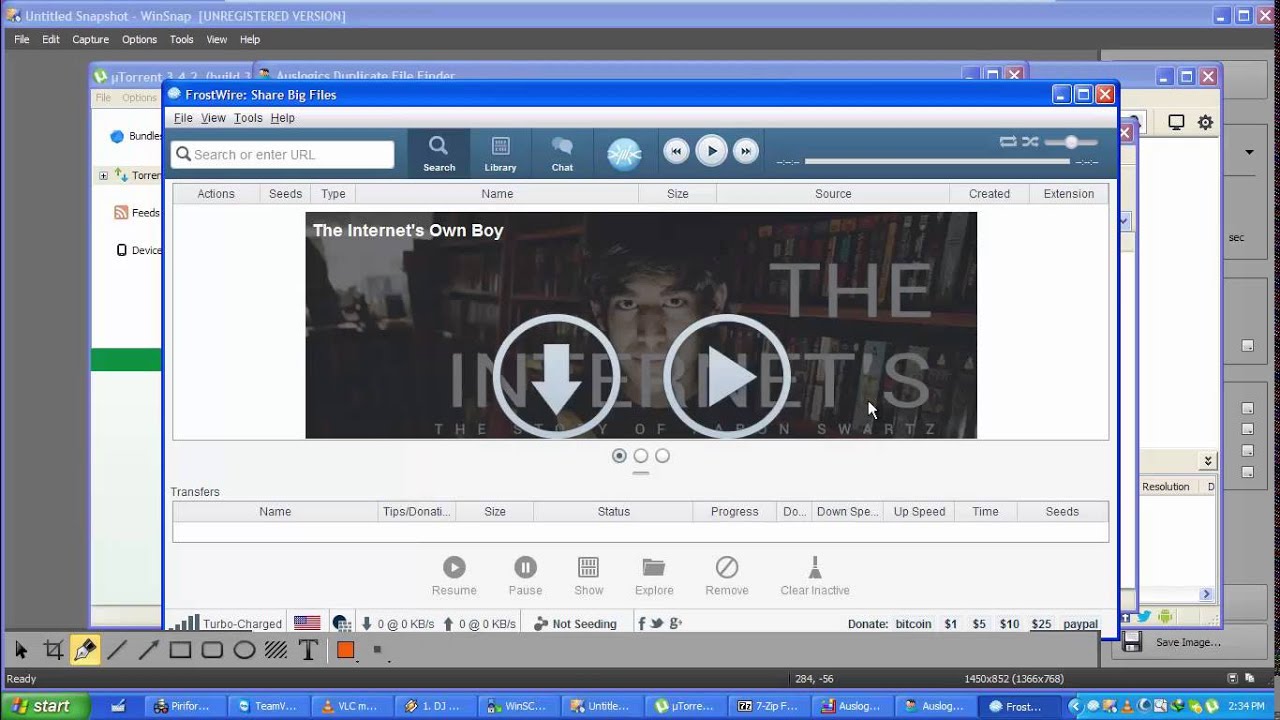The height and width of the screenshot is (720, 1280).
Task: Click download overlay icon on promo video
Action: [x=556, y=376]
